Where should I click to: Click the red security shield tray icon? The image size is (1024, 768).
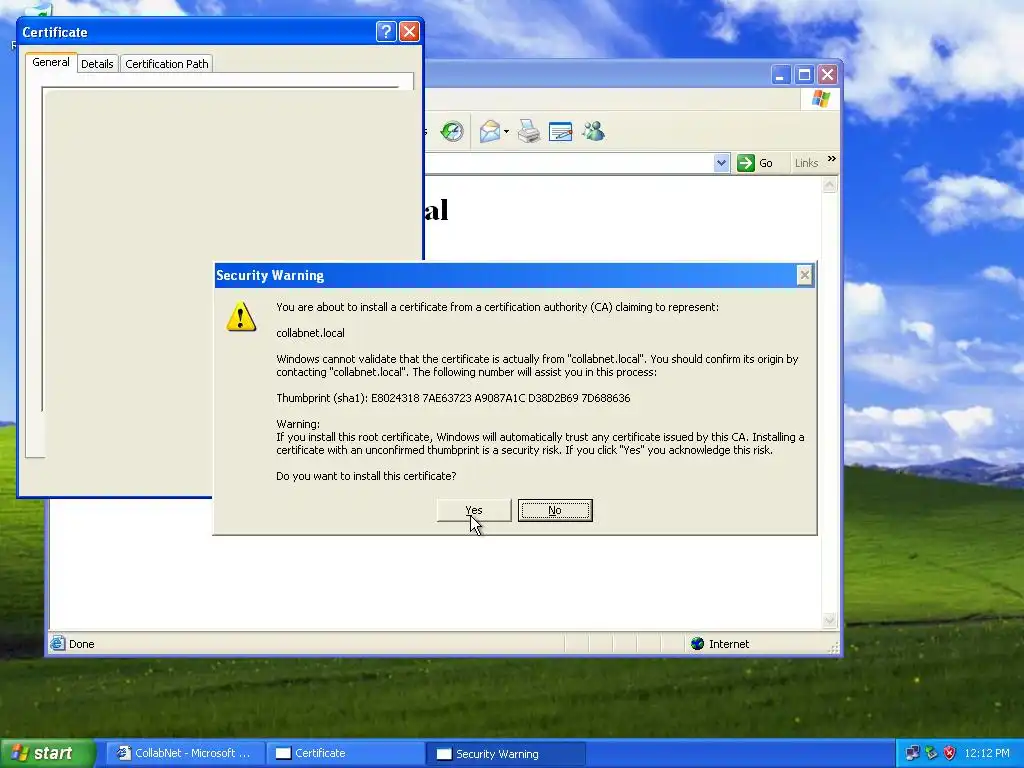click(x=950, y=753)
